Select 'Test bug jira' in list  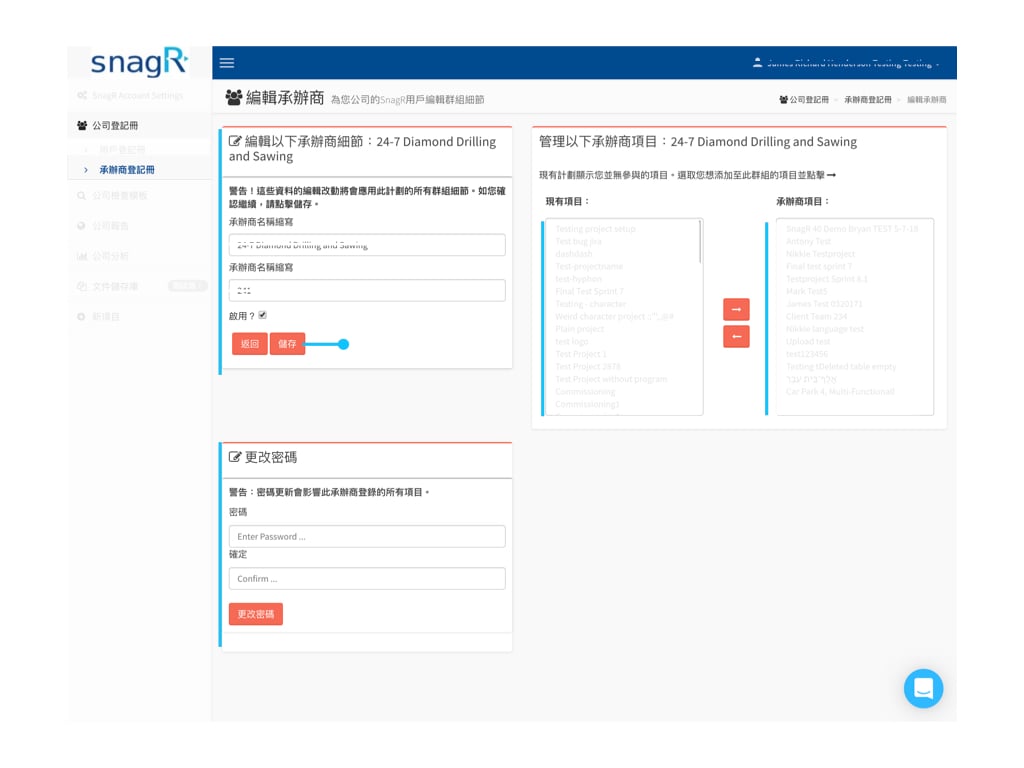tap(578, 242)
